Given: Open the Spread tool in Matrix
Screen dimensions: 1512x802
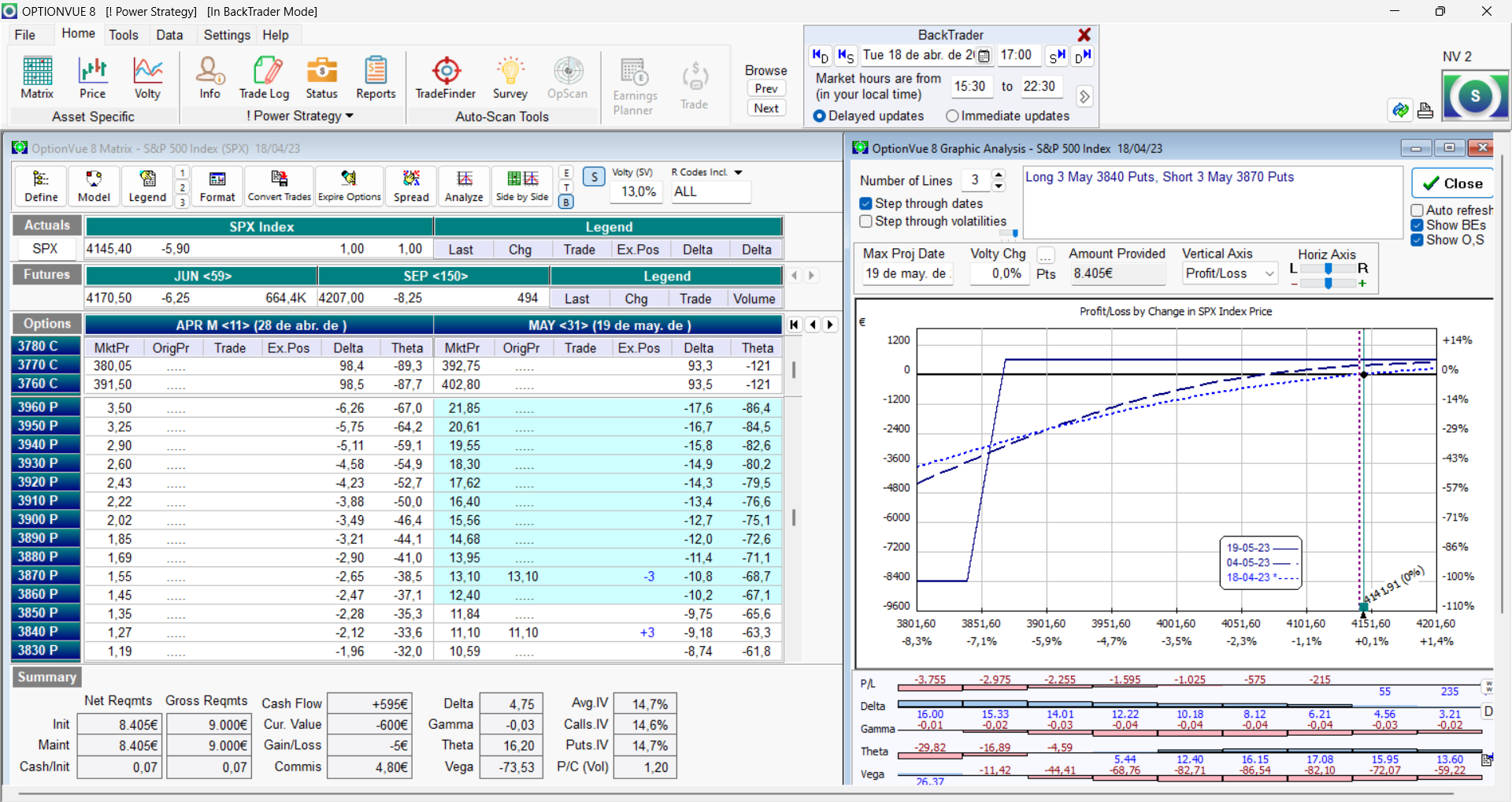Looking at the screenshot, I should 411,186.
